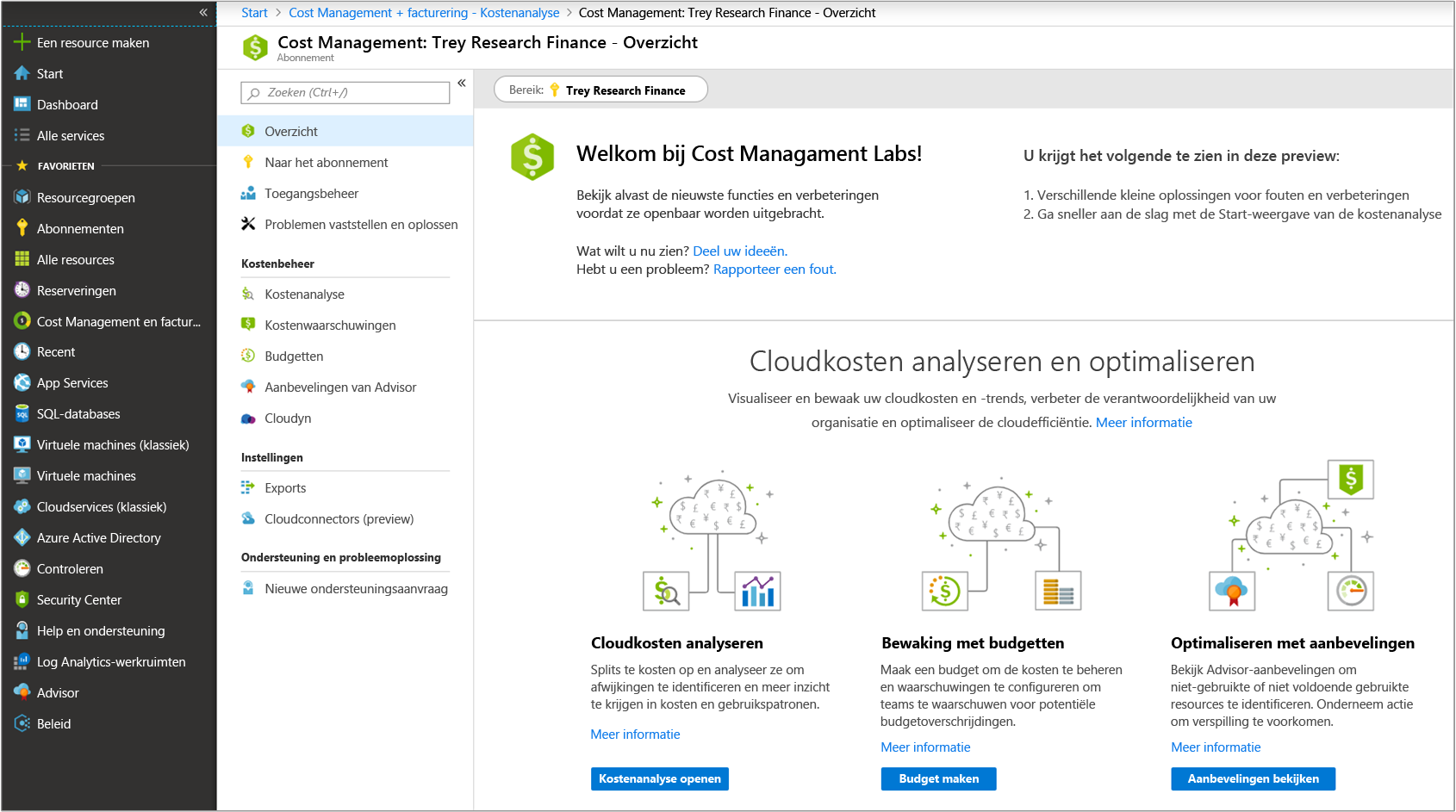Screen dimensions: 1456x812
Task: Click the Kostenanalyse magnifier icon in menu
Action: (248, 294)
